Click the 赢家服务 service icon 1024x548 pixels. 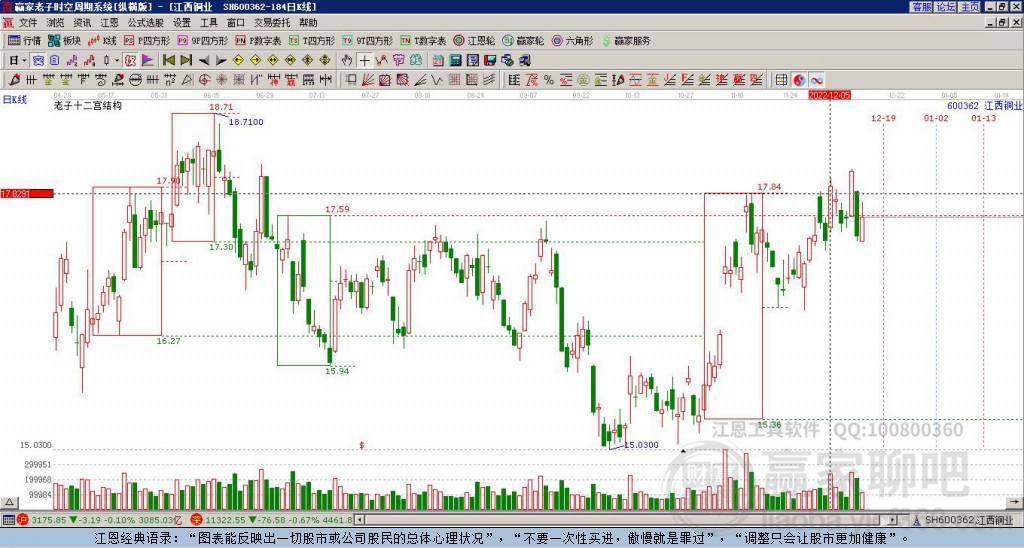624,41
